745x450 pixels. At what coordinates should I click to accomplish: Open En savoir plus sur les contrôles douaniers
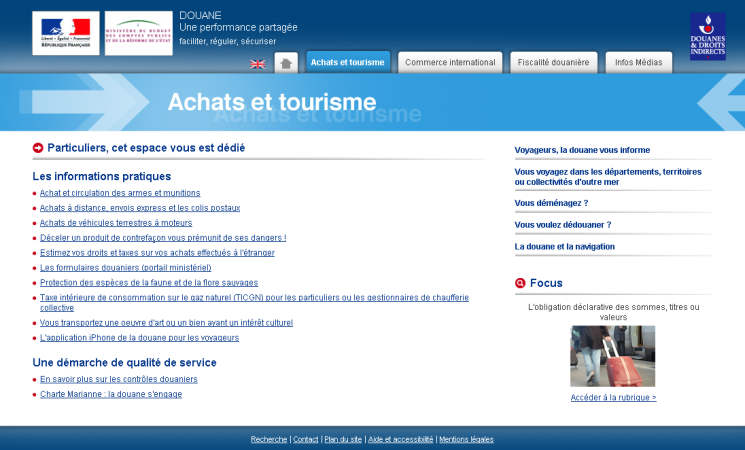119,379
